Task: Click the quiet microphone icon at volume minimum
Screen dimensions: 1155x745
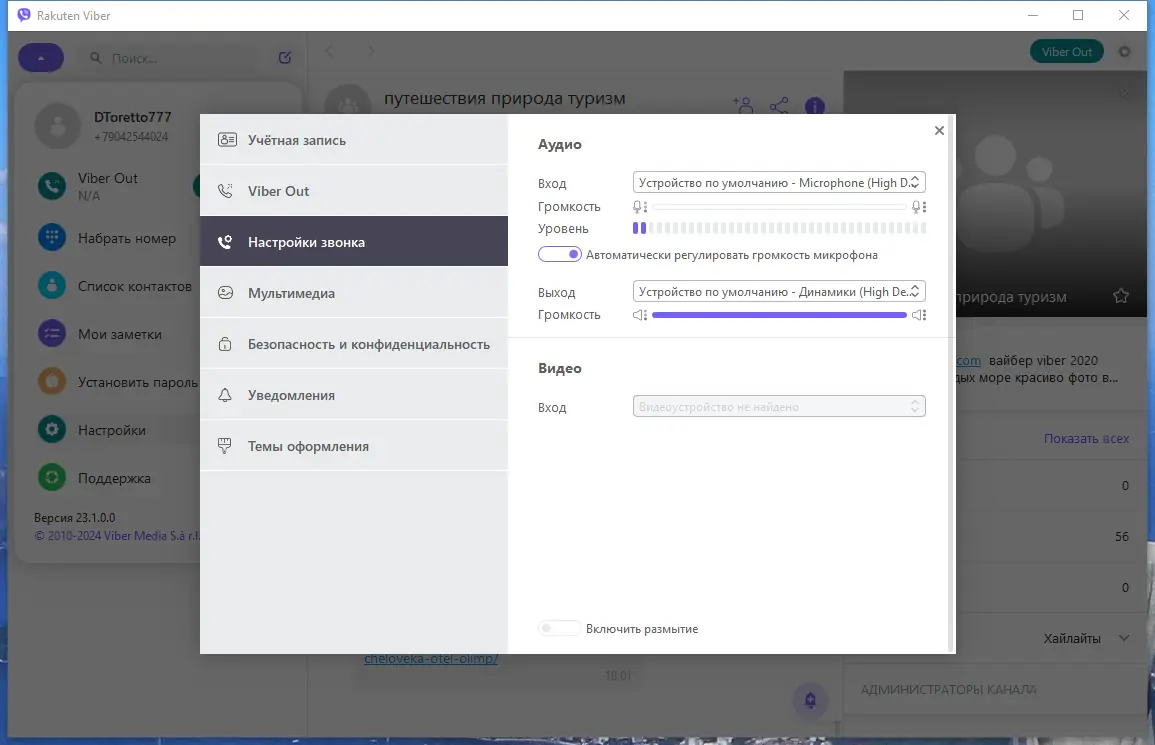Action: [639, 207]
